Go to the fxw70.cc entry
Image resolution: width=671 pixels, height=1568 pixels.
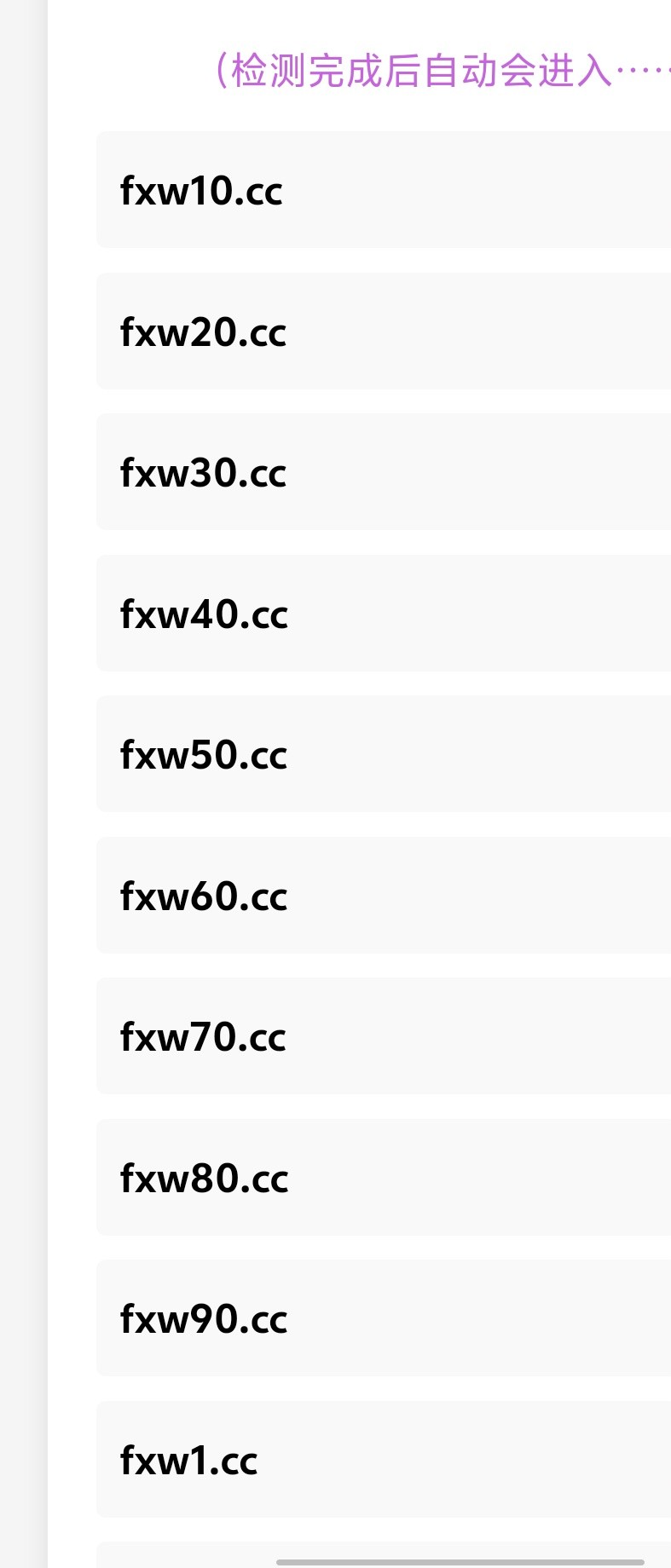click(384, 1035)
